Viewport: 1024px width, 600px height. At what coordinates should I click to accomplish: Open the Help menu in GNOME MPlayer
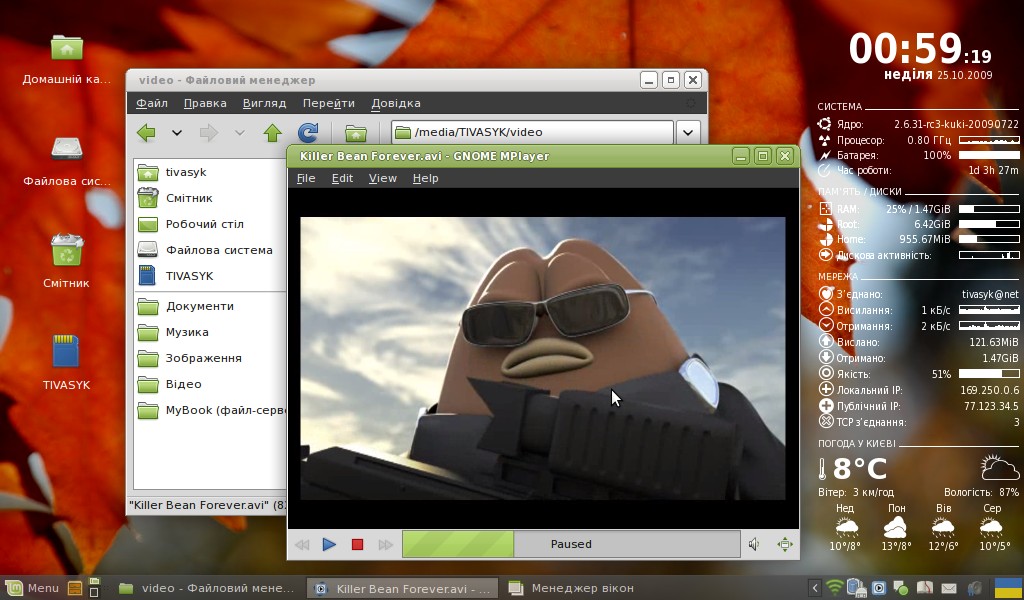425,178
